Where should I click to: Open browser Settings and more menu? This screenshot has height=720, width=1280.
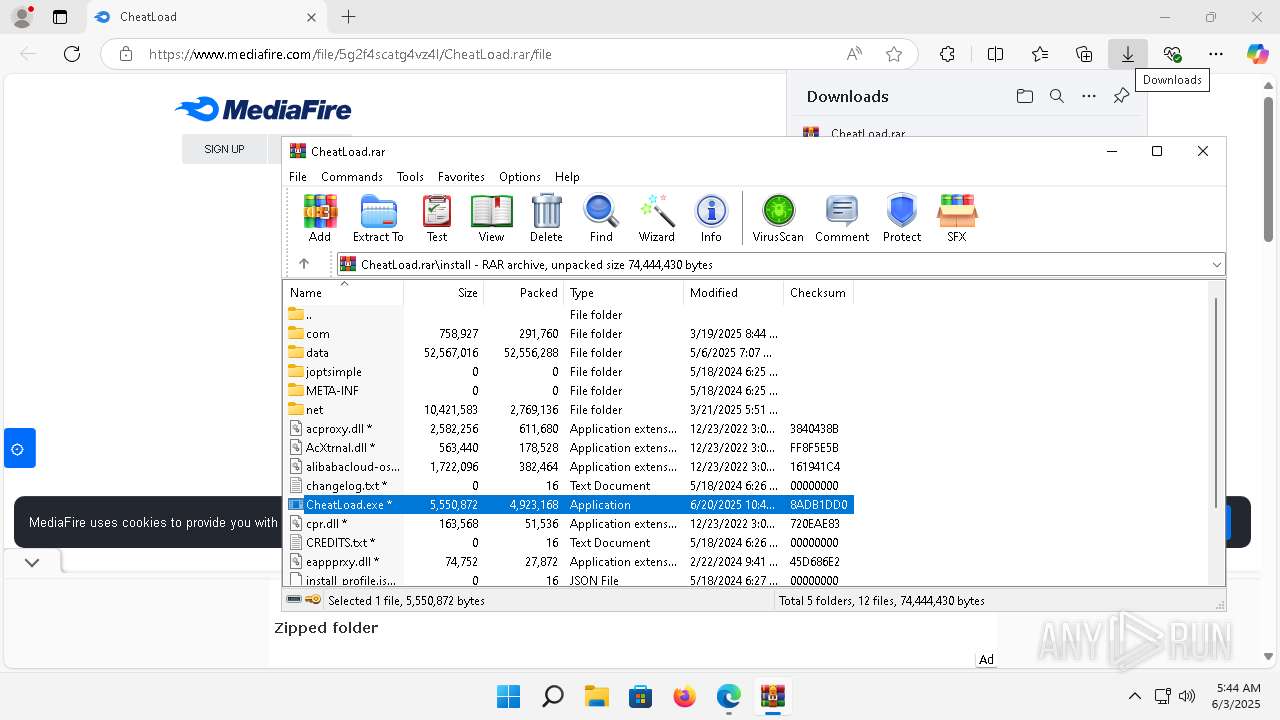(x=1215, y=54)
